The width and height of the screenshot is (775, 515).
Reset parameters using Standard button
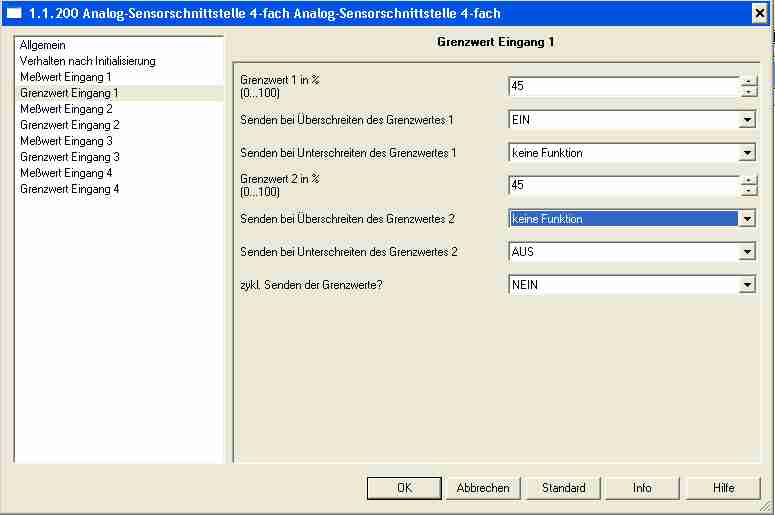coord(563,488)
